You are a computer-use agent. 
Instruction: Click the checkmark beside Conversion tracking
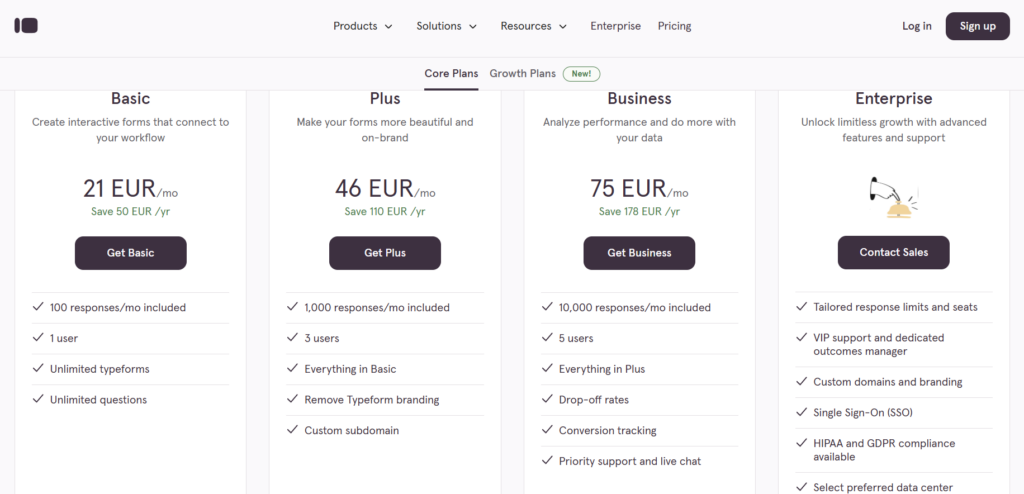click(x=547, y=430)
